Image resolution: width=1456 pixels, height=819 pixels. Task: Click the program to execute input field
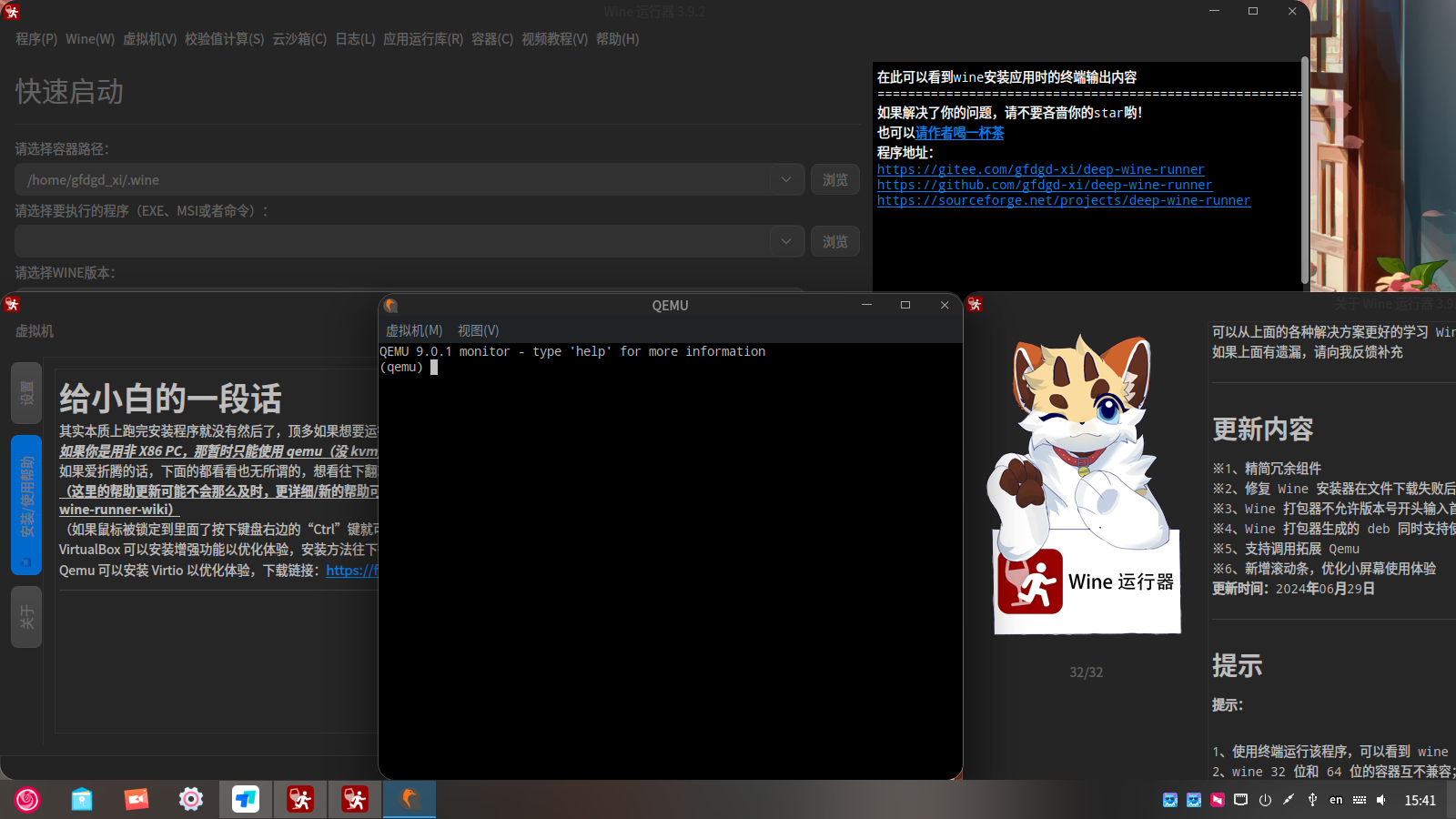coord(392,242)
